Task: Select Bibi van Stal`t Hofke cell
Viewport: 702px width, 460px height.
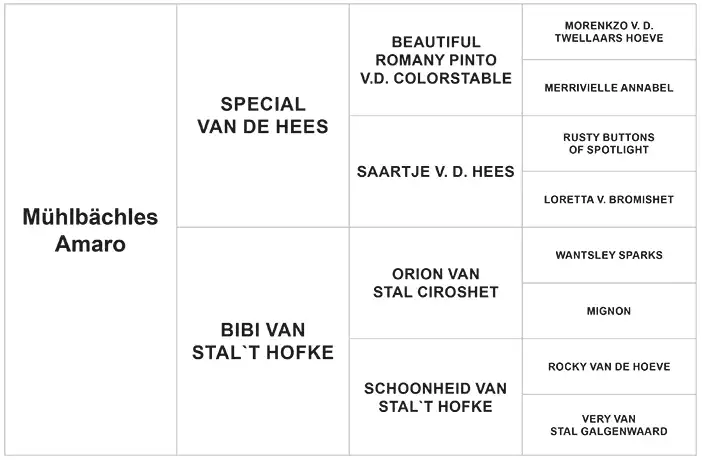Action: pyautogui.click(x=263, y=341)
